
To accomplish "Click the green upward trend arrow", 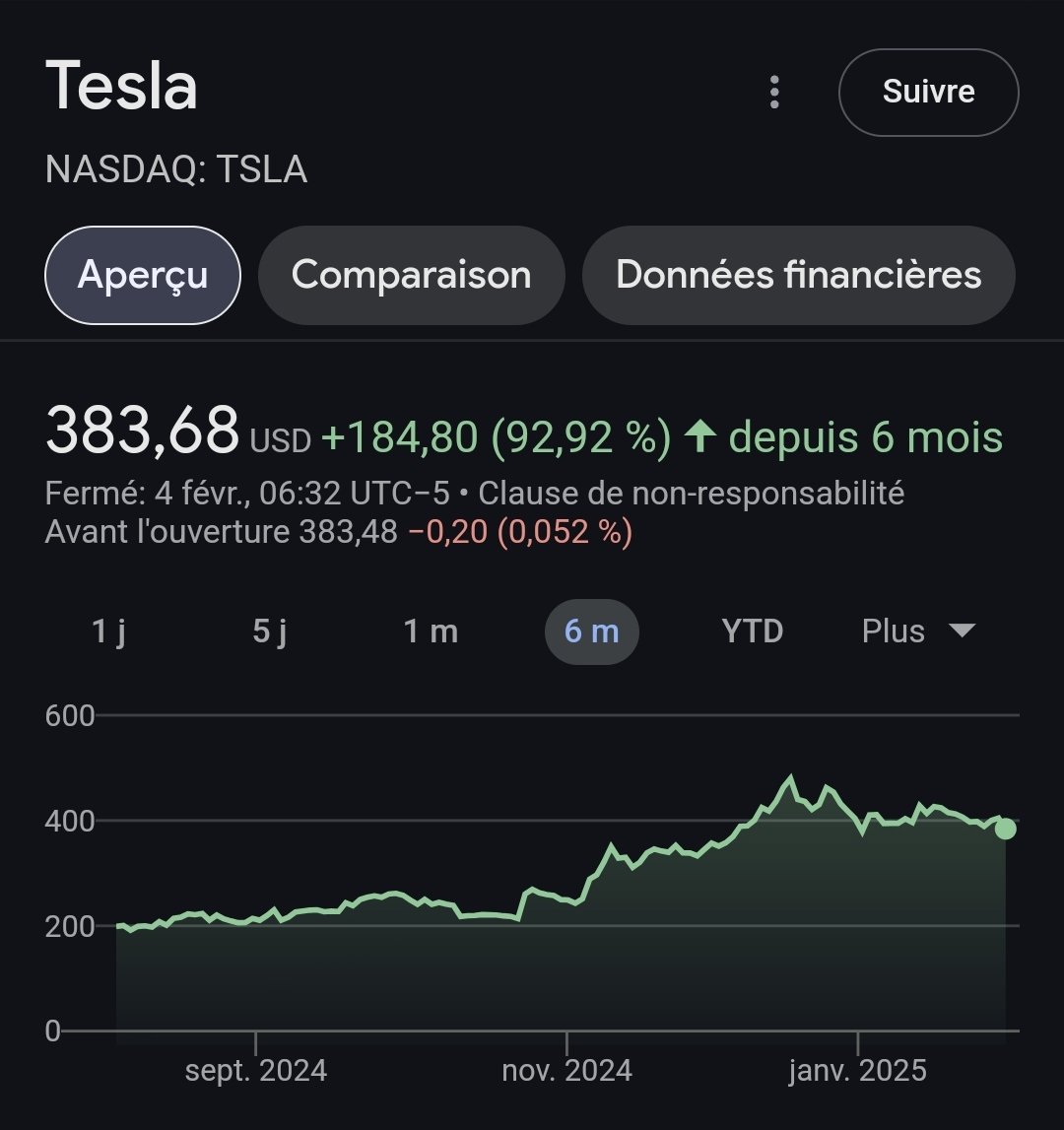I will (699, 437).
